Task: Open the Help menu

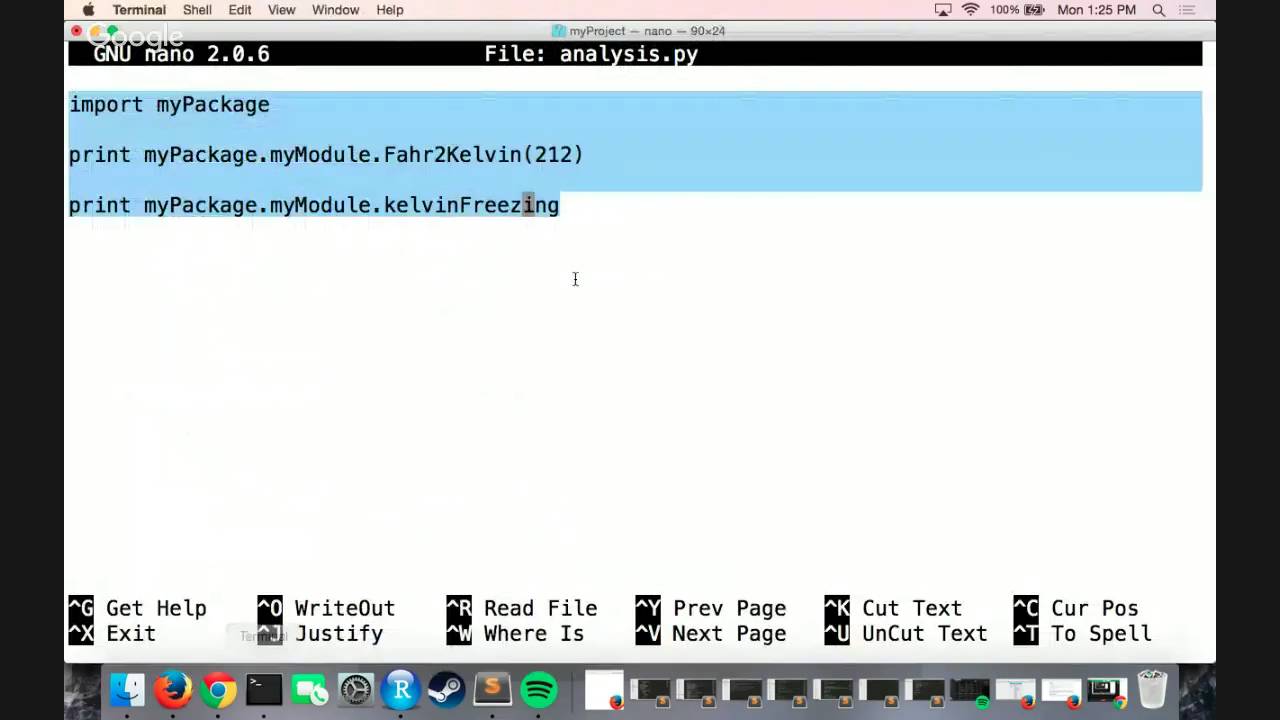Action: (x=390, y=10)
